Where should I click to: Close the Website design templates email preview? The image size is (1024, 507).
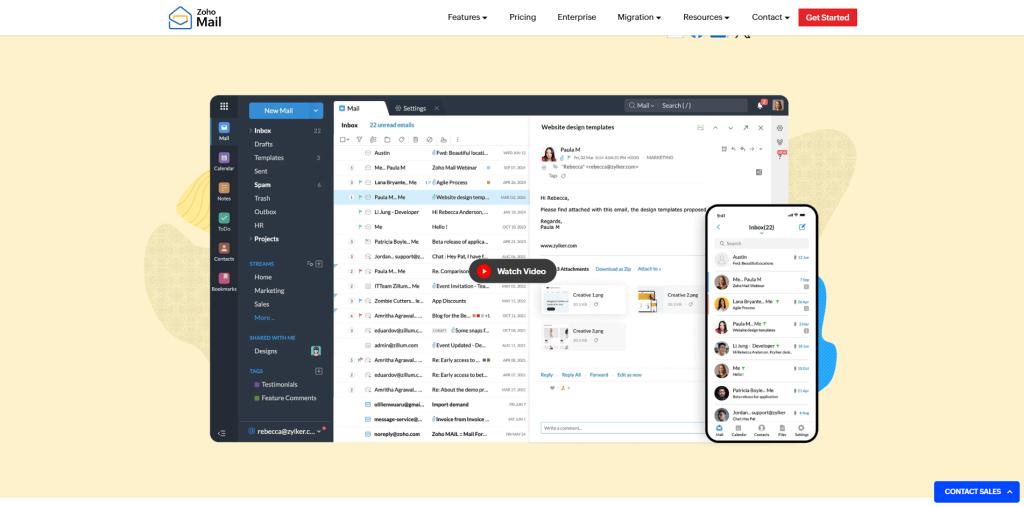(761, 128)
